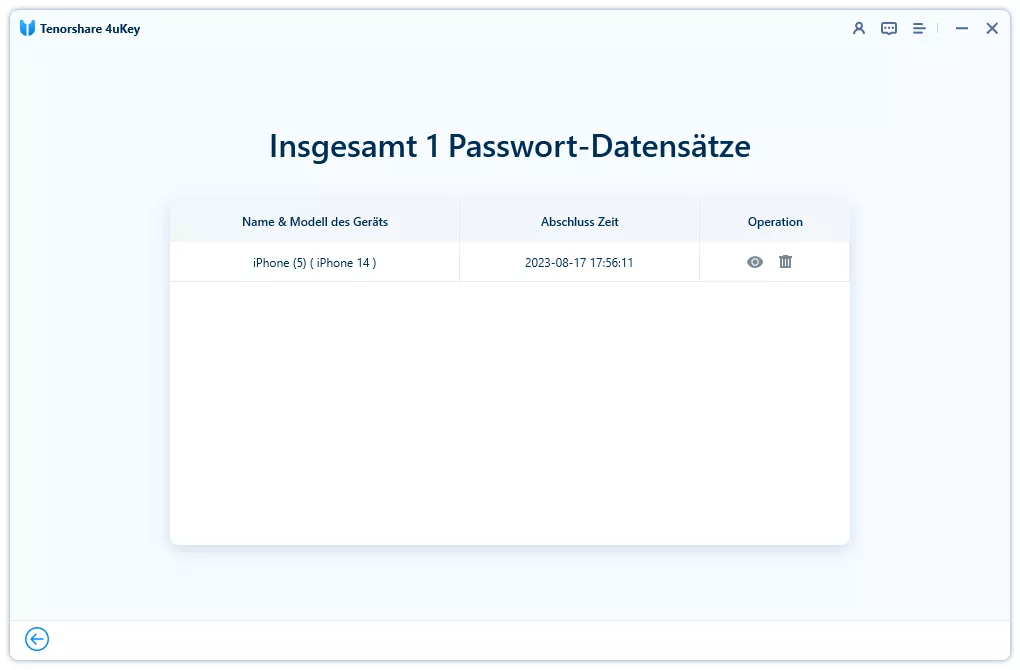Screen dimensions: 1020x670
Task: Minimize the 4uKey window
Action: 961,29
